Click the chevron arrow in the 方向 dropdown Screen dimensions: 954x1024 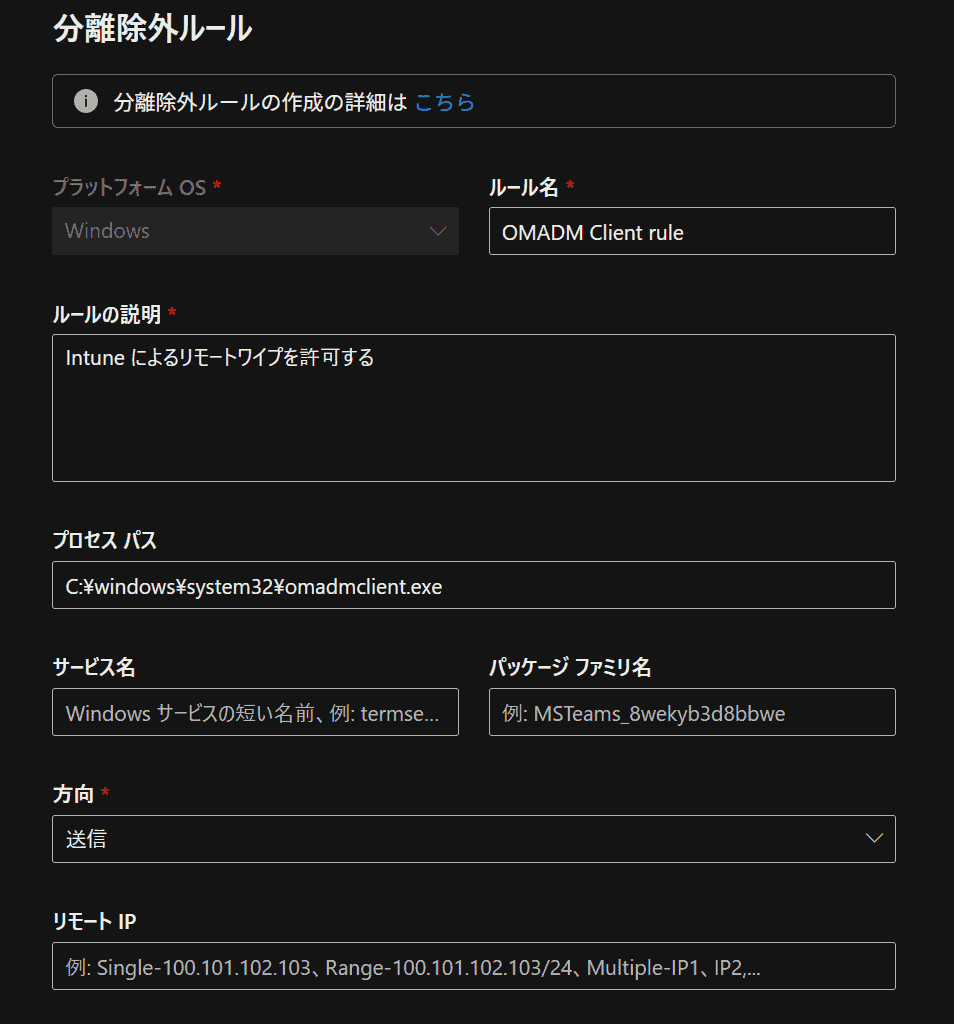[873, 839]
